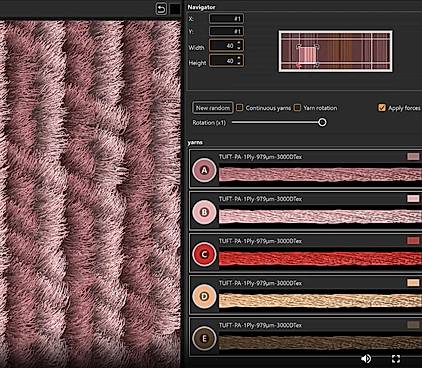
Task: Click yarn C's TUFT-PA-1Ply name label
Action: tap(260, 241)
